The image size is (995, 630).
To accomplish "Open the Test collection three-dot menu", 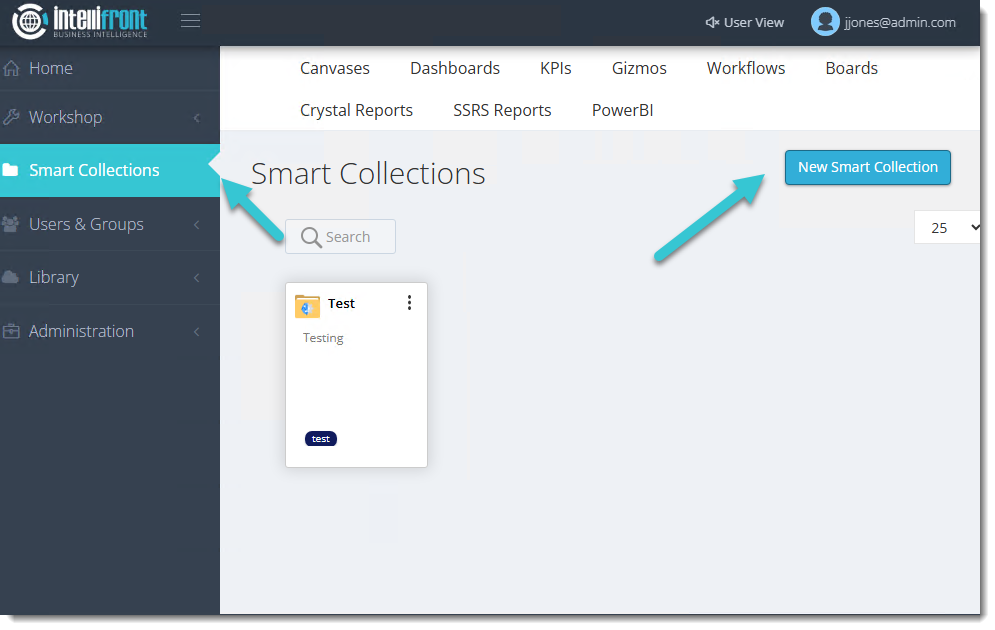I will tap(409, 303).
